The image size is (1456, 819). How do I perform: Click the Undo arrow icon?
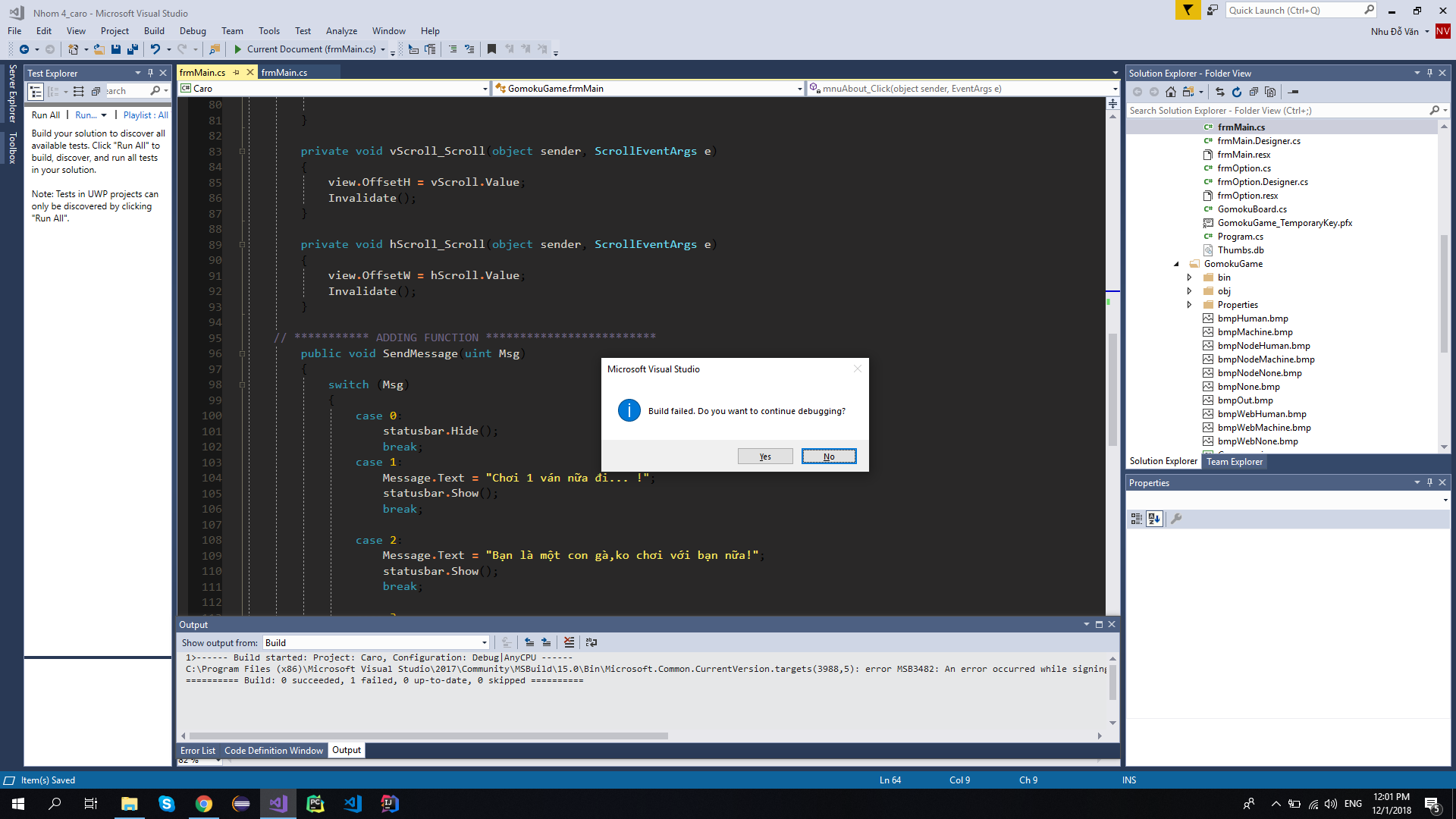point(155,49)
